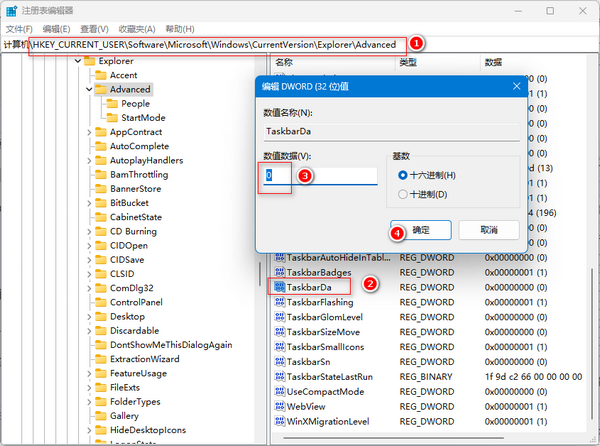
Task: Click the TaskbarBadges DWORD icon
Action: (279, 272)
